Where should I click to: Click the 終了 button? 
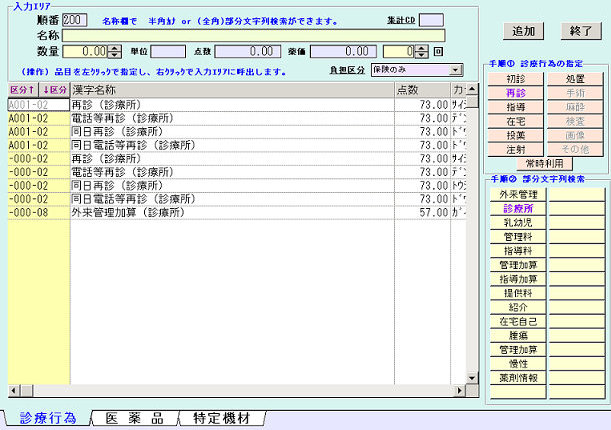click(x=578, y=31)
